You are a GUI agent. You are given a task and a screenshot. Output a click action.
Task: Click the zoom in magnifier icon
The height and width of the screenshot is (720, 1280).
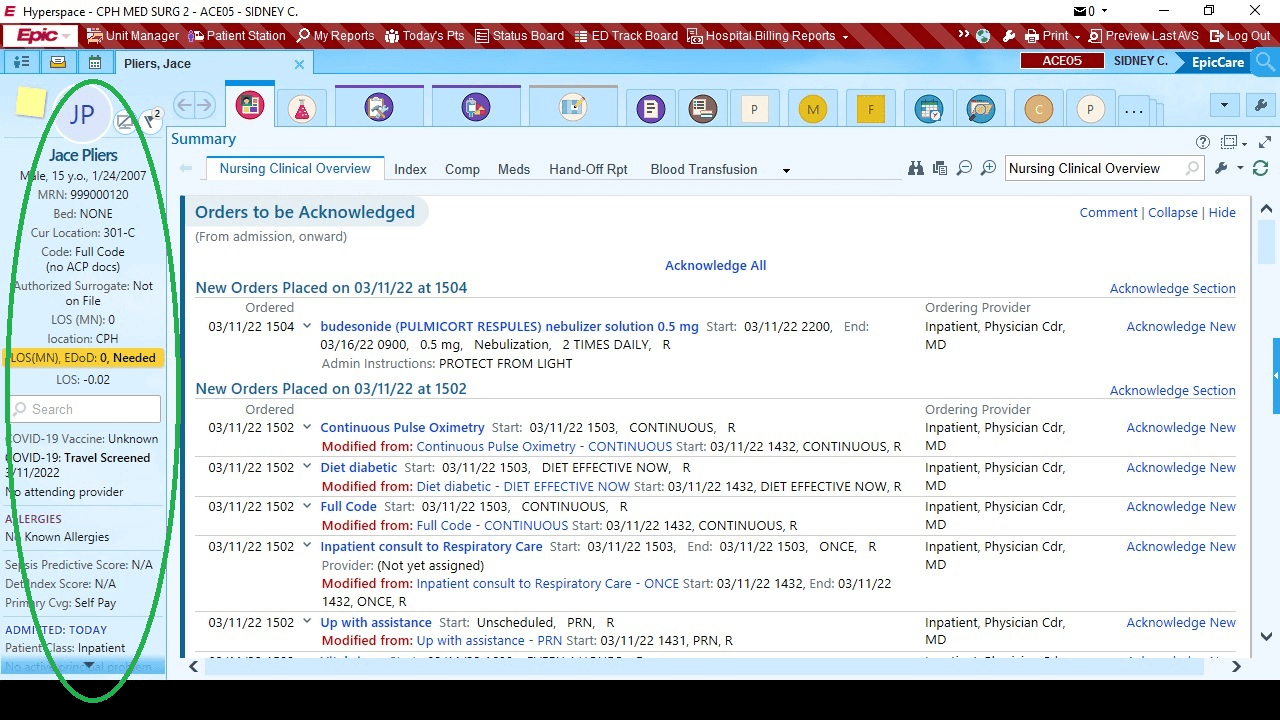[x=988, y=169]
